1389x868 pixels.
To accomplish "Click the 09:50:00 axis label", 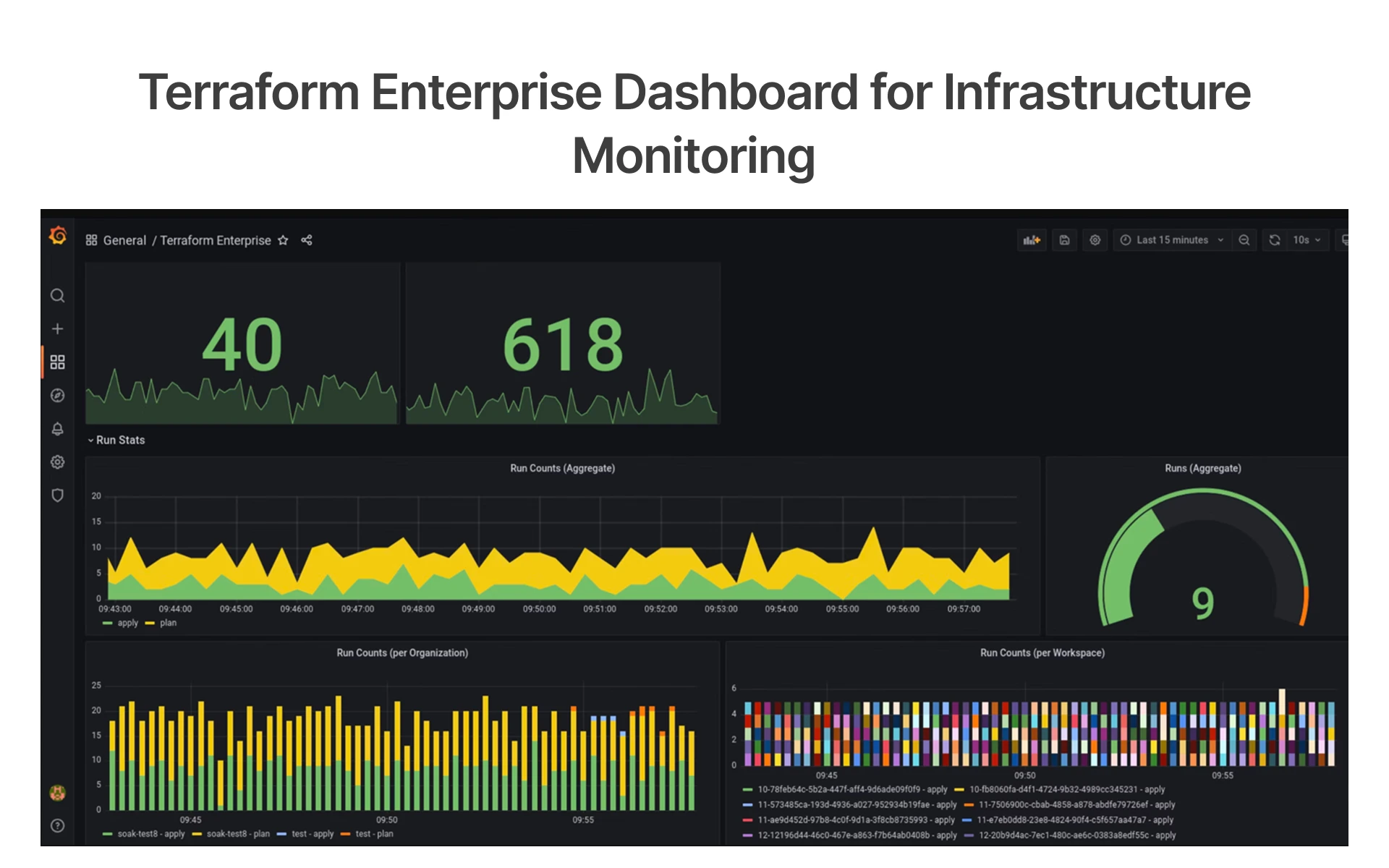I will pos(540,609).
